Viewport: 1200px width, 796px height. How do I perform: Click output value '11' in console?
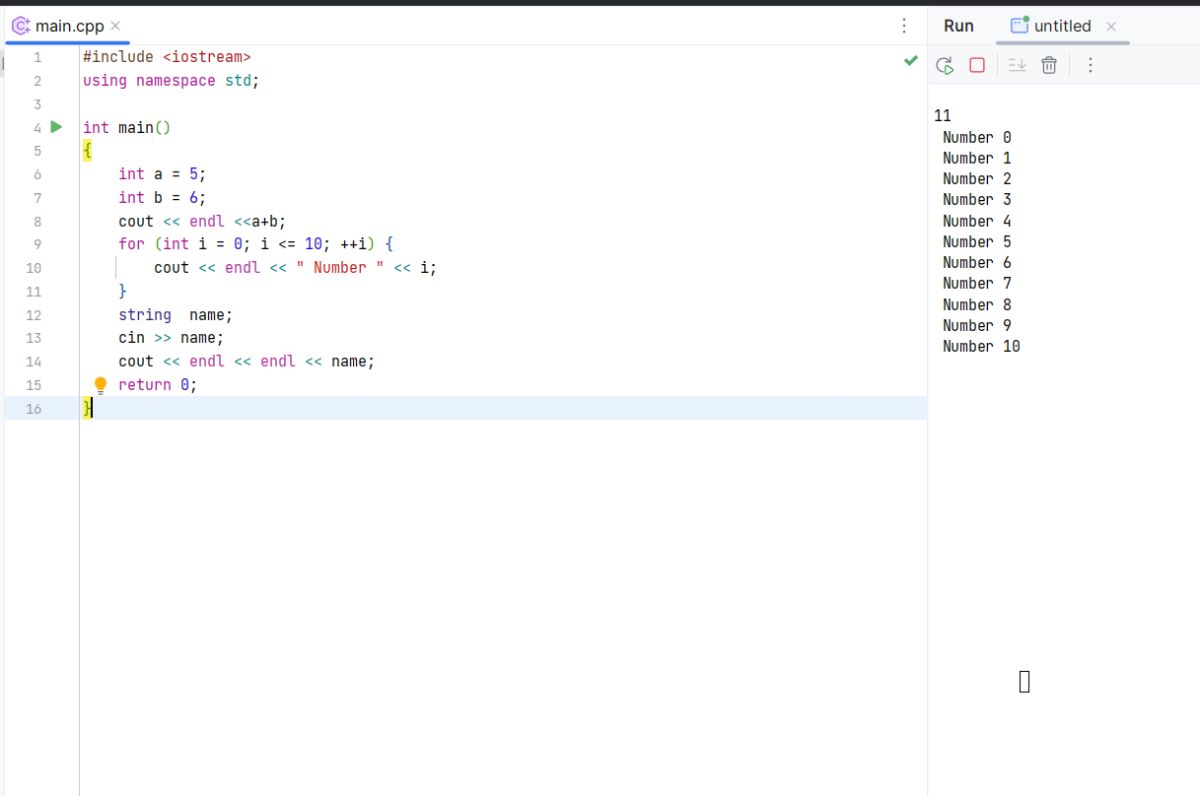tap(942, 116)
